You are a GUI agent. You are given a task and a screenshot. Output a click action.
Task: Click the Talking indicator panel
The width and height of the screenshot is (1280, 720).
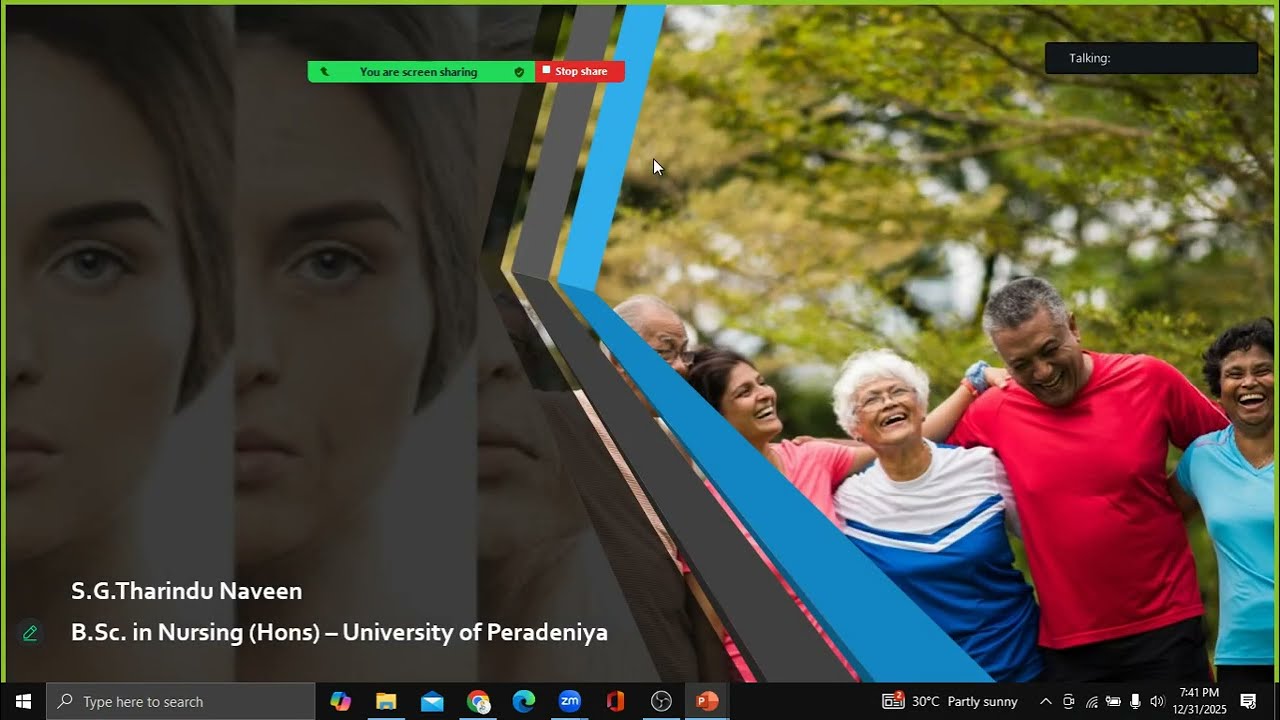(1151, 58)
